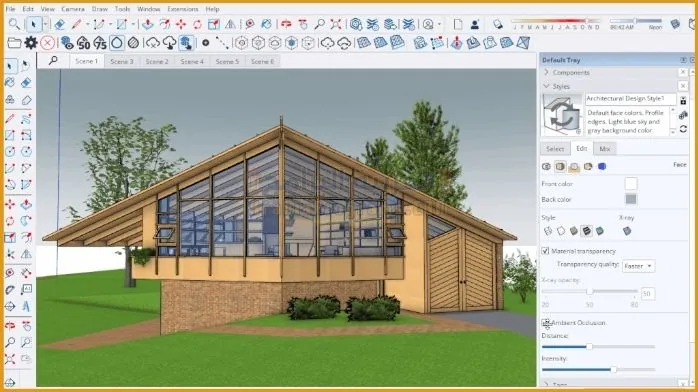Viewport: 698px width, 392px height.
Task: Switch to the Mix tab
Action: pos(605,149)
